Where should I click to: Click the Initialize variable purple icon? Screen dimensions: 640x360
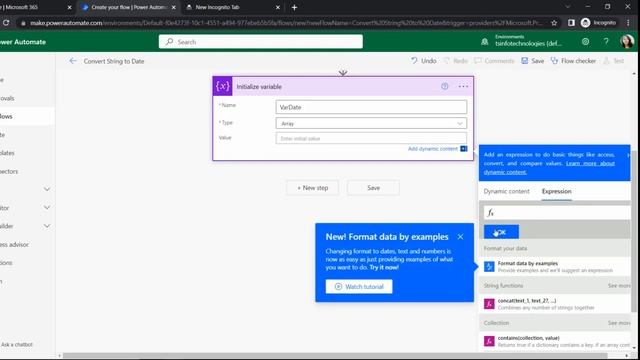click(222, 86)
